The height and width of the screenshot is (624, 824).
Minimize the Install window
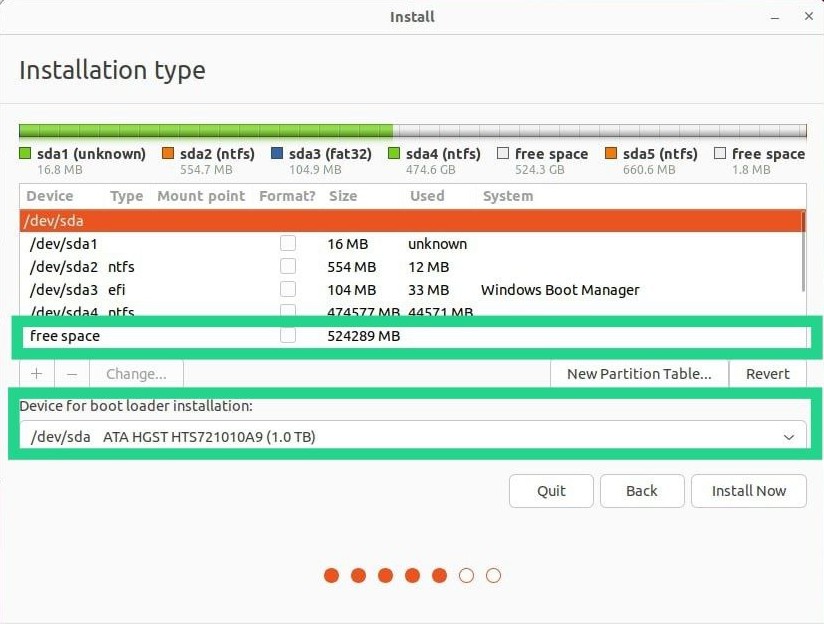[x=775, y=17]
